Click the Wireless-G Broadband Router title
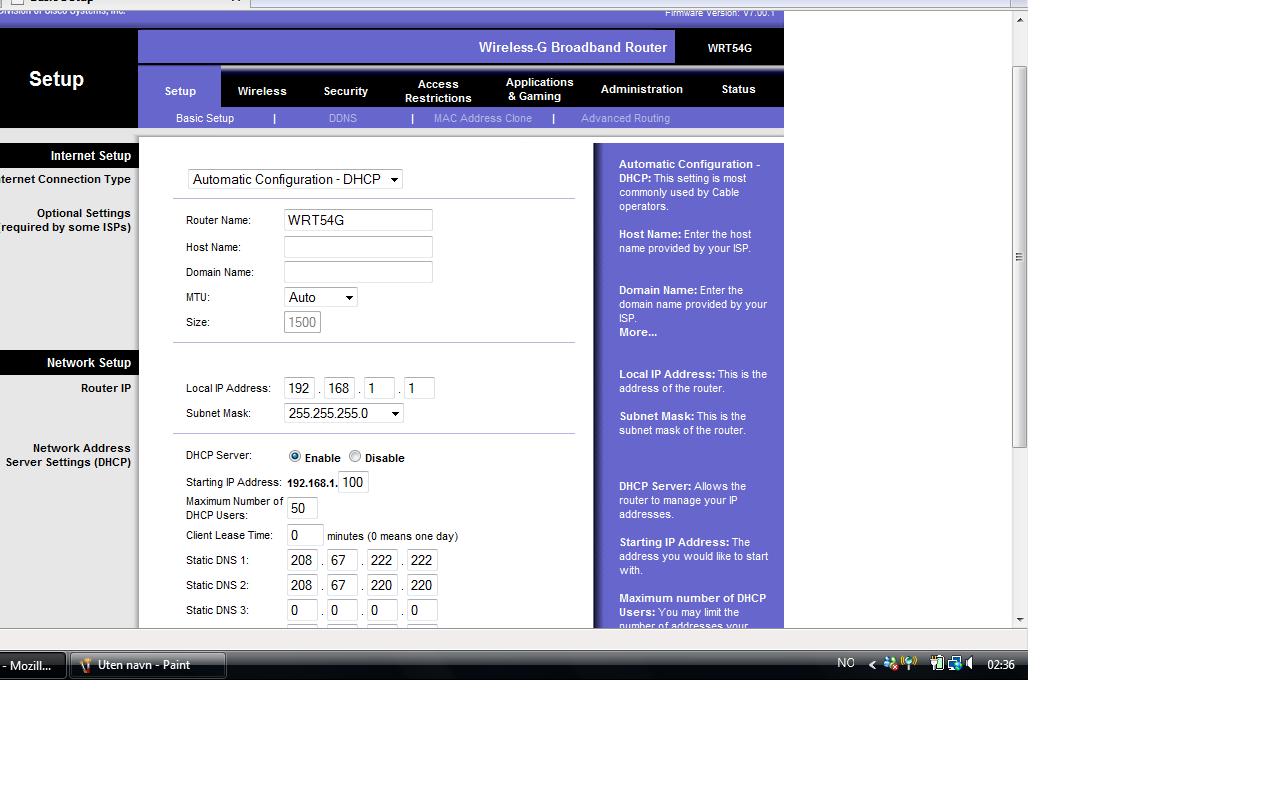Screen dimensions: 1280x800 pos(572,47)
